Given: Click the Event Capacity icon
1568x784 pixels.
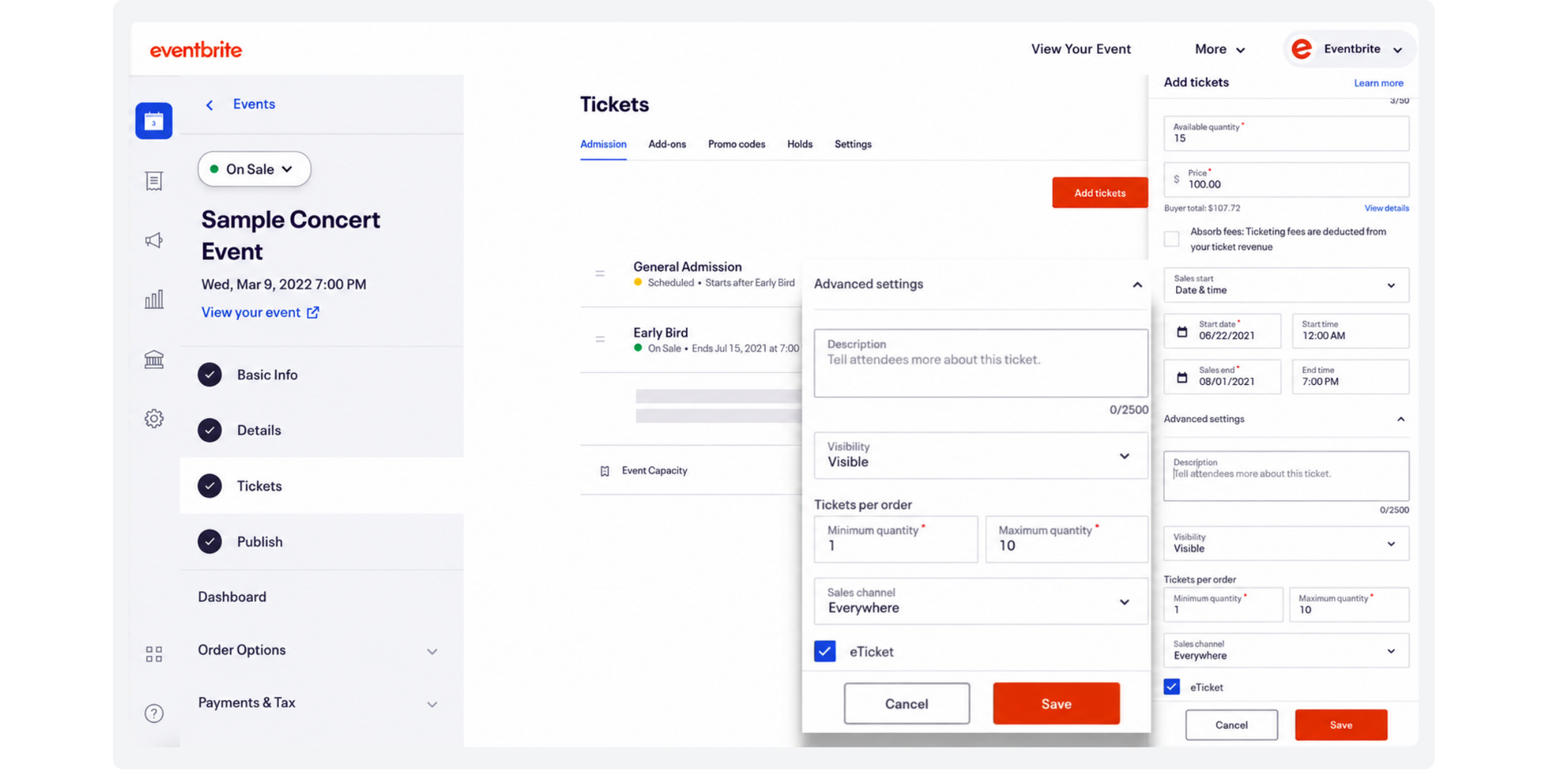Looking at the screenshot, I should (x=604, y=471).
